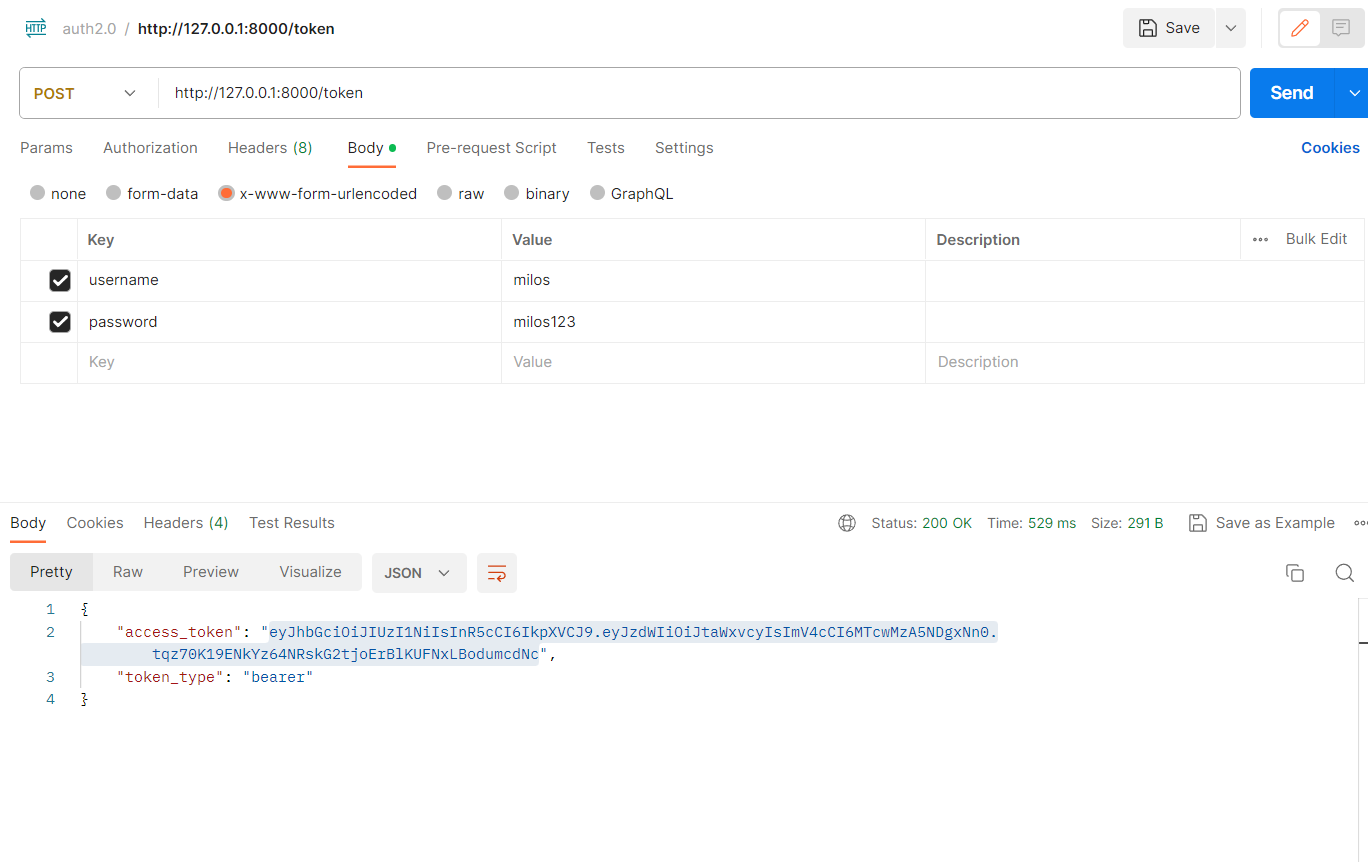Open the arrow next to Save
The image size is (1368, 862).
coord(1230,28)
